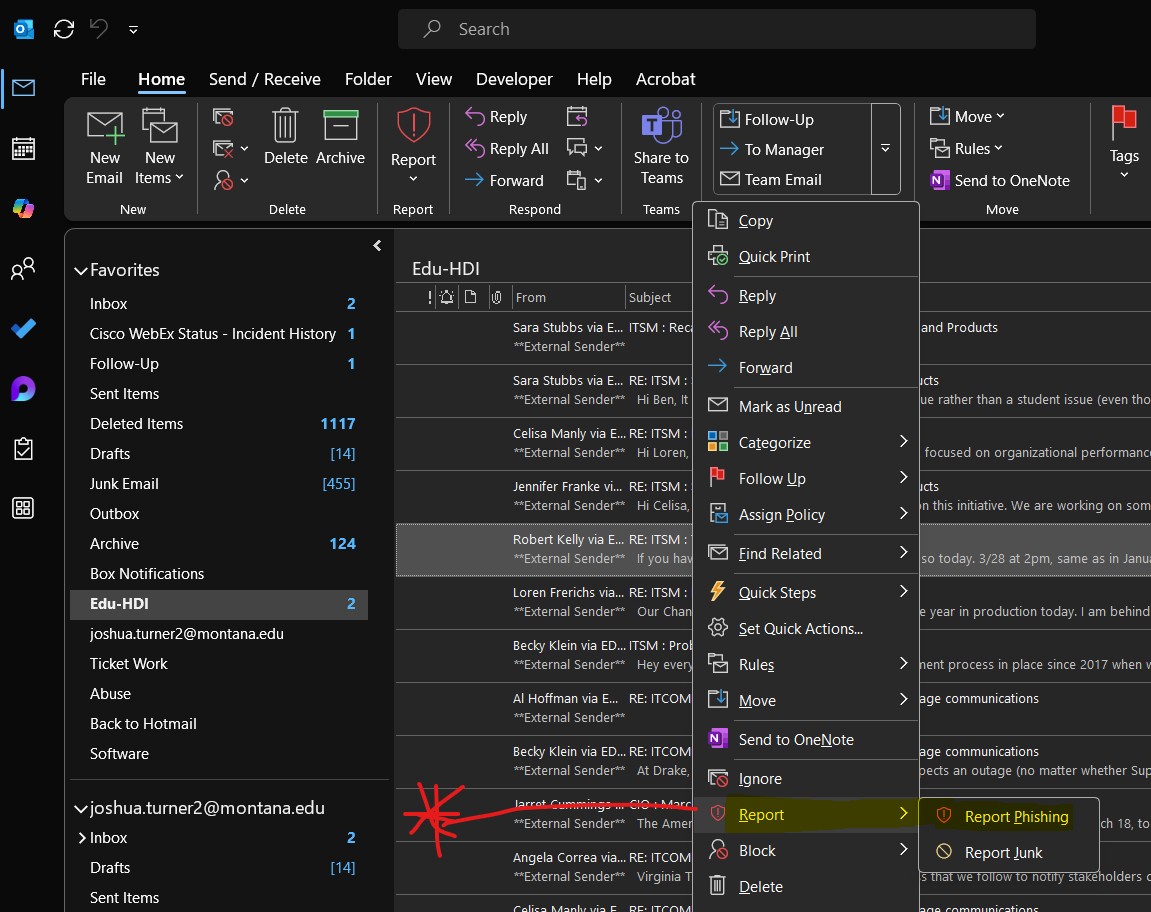Sort by attachment paperclip column header

497,297
